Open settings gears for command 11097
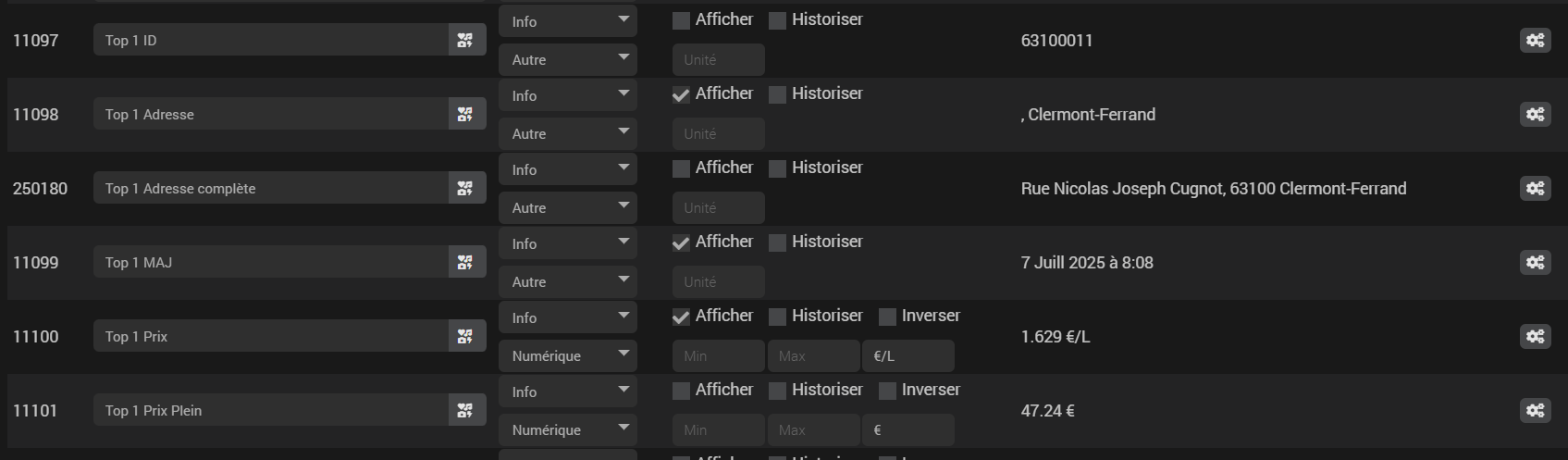 pyautogui.click(x=1535, y=40)
